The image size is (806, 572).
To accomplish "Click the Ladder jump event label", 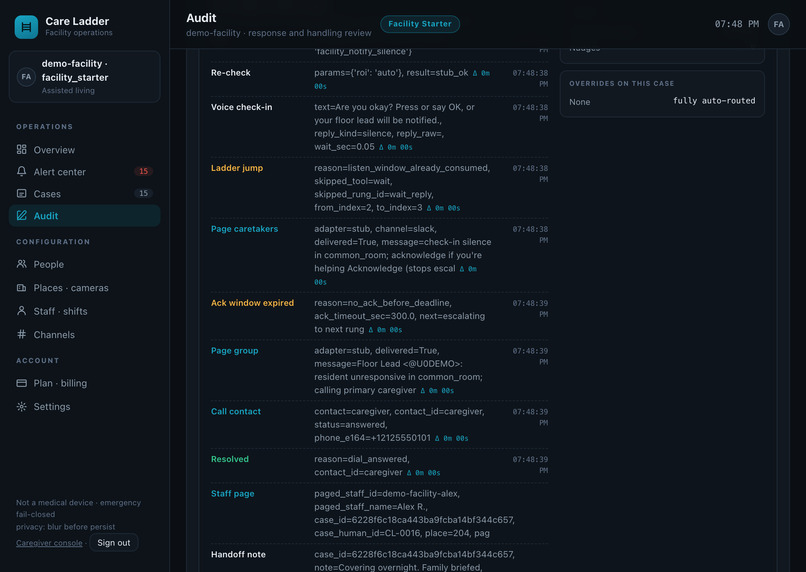I will point(237,168).
